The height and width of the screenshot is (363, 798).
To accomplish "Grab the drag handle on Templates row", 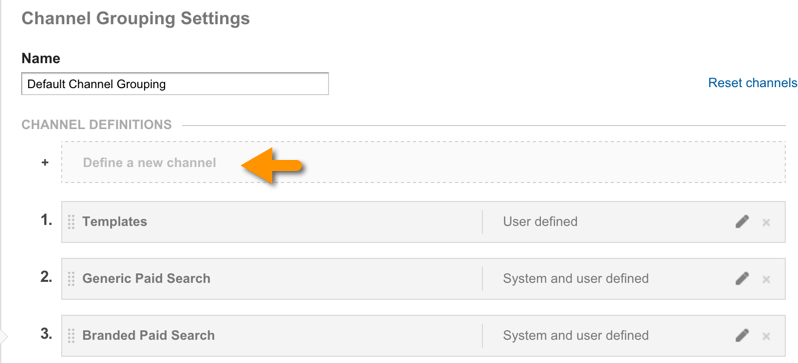I will [x=71, y=222].
